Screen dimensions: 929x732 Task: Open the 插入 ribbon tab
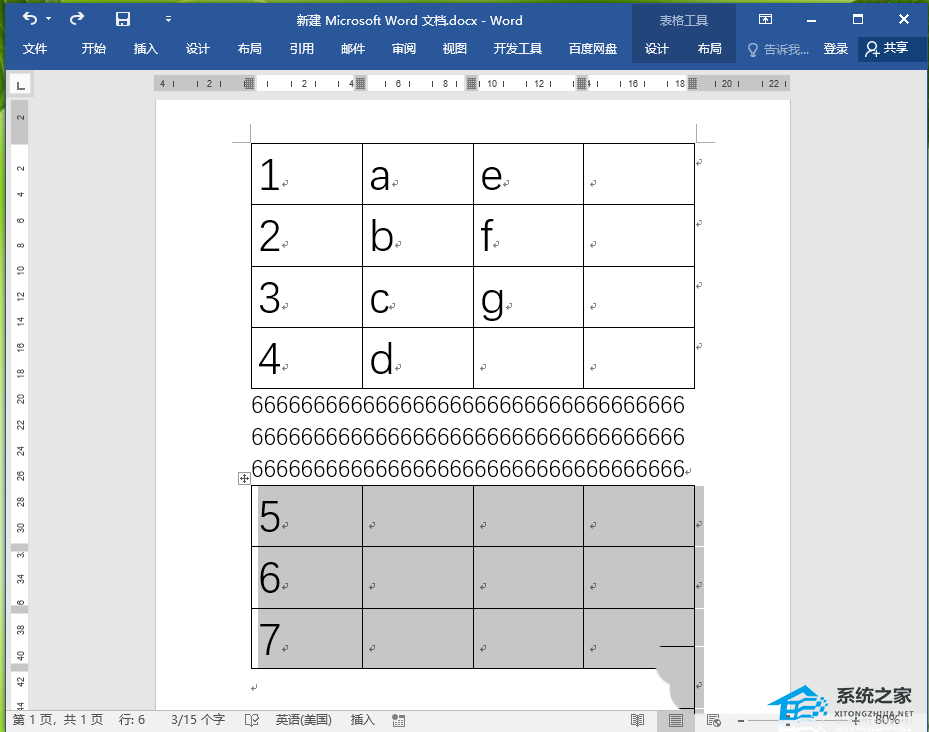pos(146,49)
